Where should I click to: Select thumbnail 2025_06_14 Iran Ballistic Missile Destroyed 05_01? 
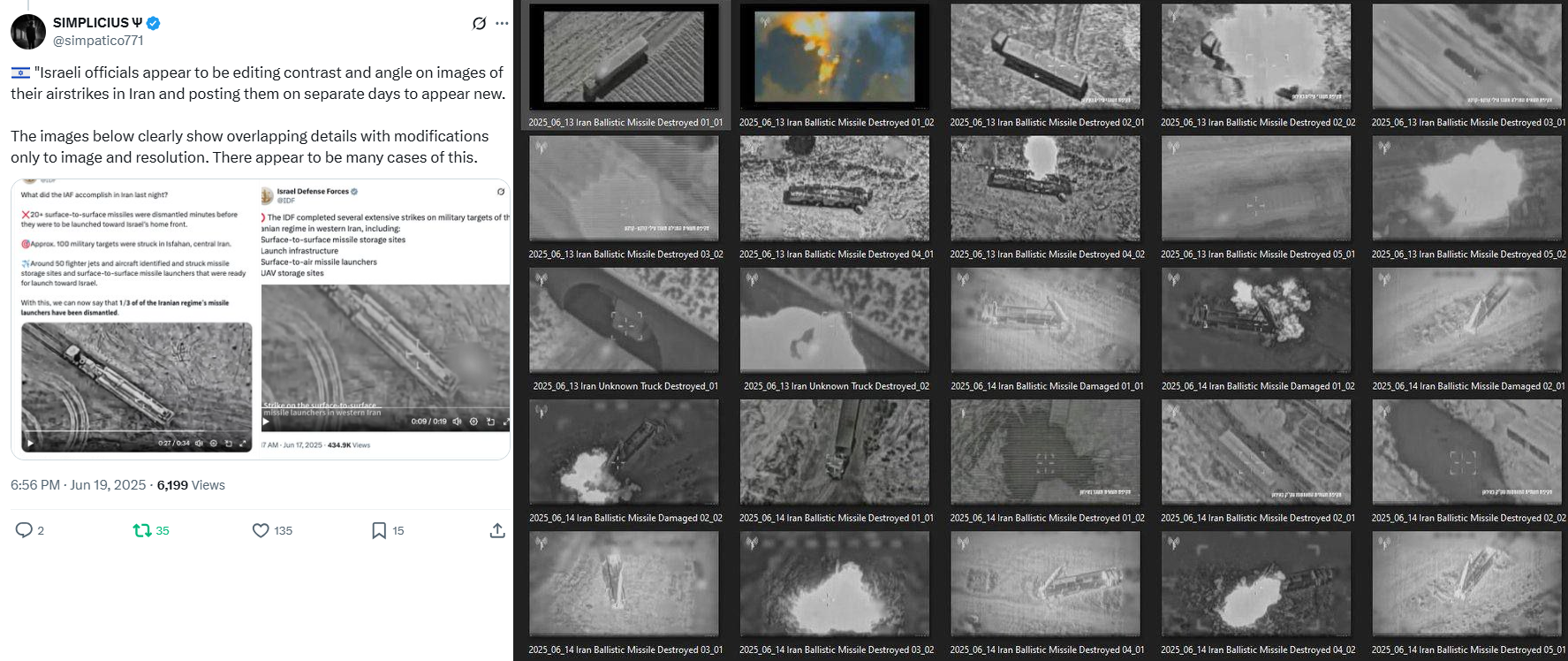click(x=1466, y=583)
